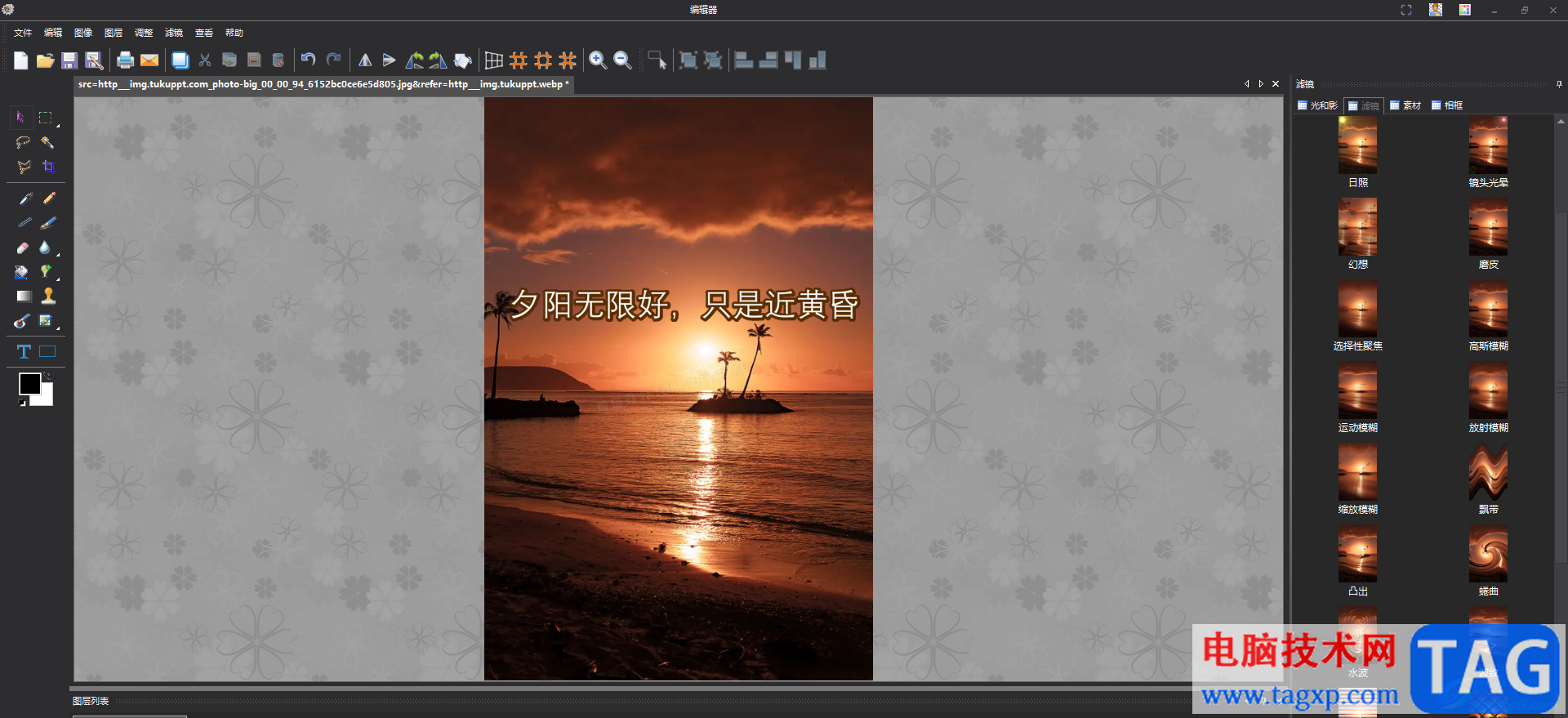1568x718 pixels.
Task: Pick the Clone Stamp tool
Action: (x=48, y=296)
